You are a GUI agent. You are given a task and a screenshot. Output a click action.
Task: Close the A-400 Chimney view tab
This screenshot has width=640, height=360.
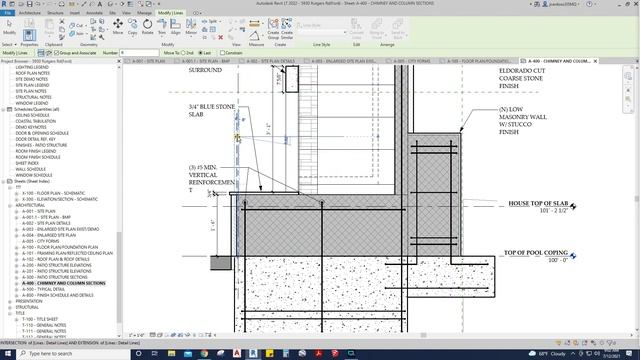pos(595,61)
